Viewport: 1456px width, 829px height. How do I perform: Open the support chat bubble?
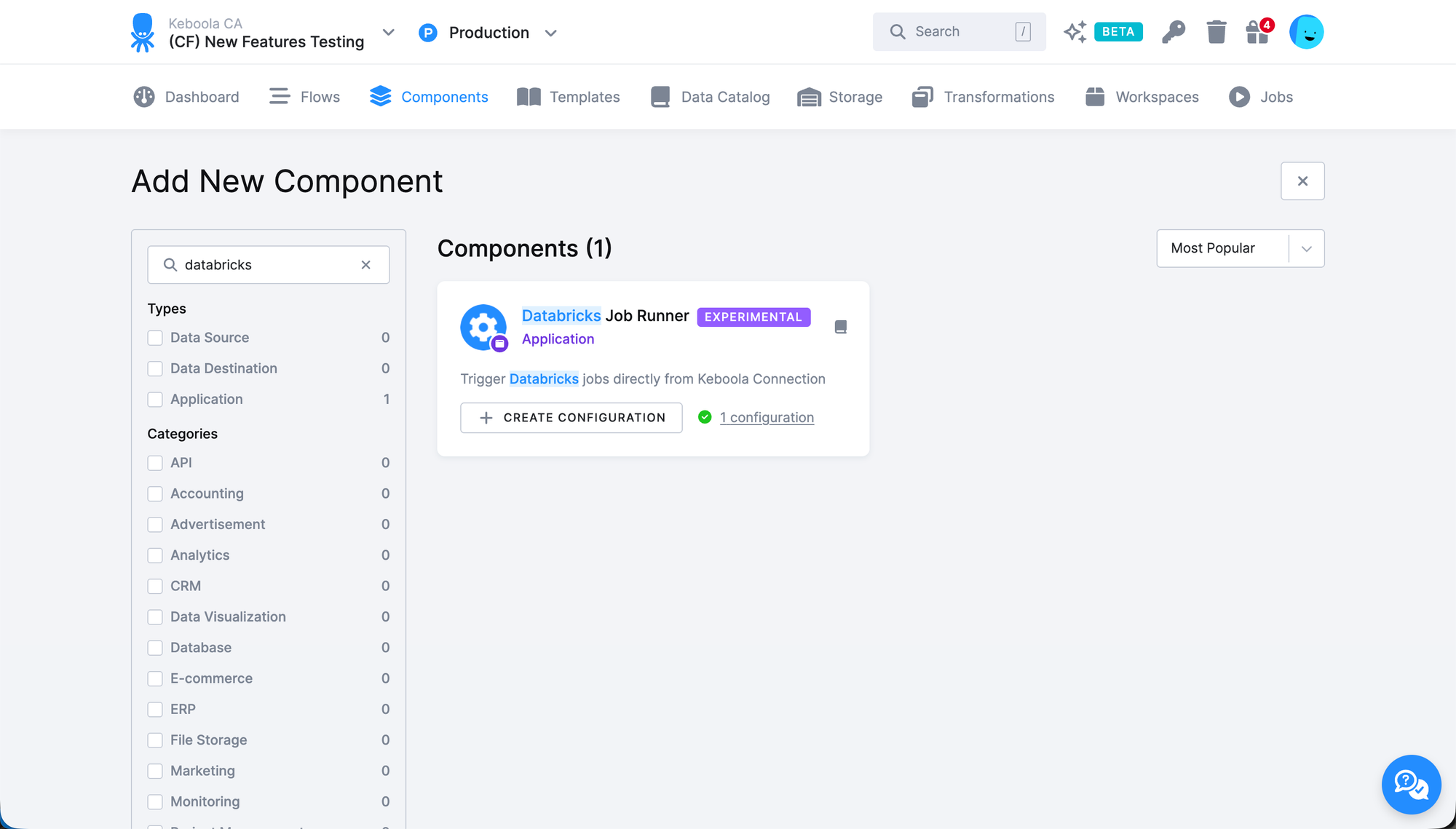[1411, 784]
